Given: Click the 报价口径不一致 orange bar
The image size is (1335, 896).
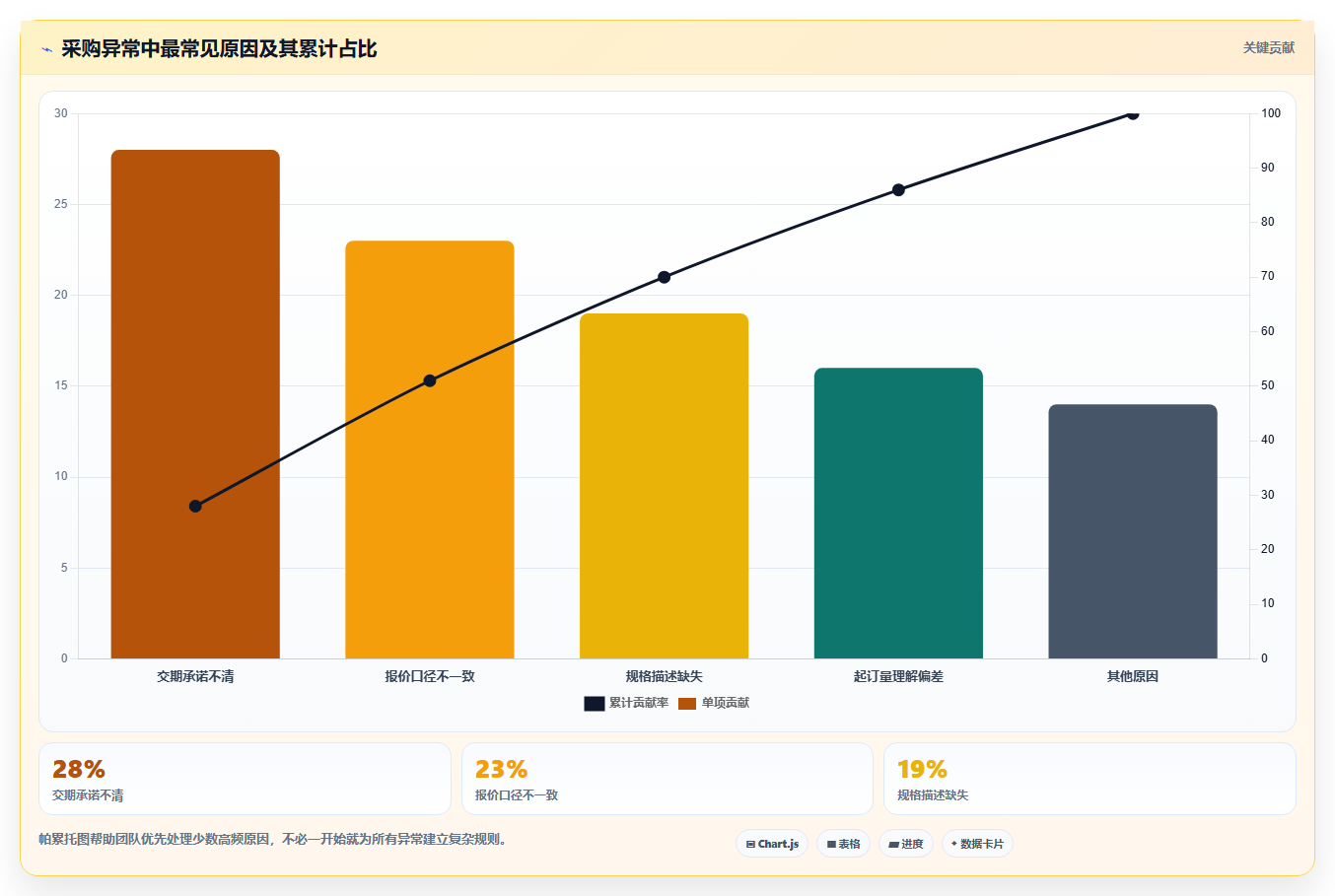Looking at the screenshot, I should [430, 449].
